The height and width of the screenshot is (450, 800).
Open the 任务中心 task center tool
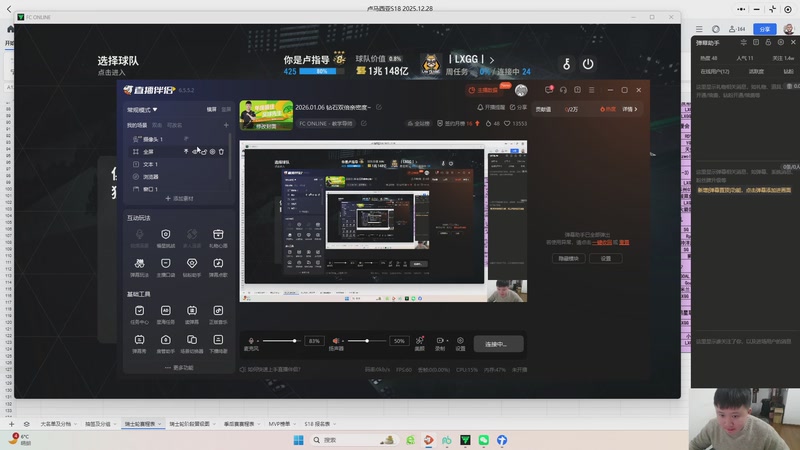pos(139,314)
